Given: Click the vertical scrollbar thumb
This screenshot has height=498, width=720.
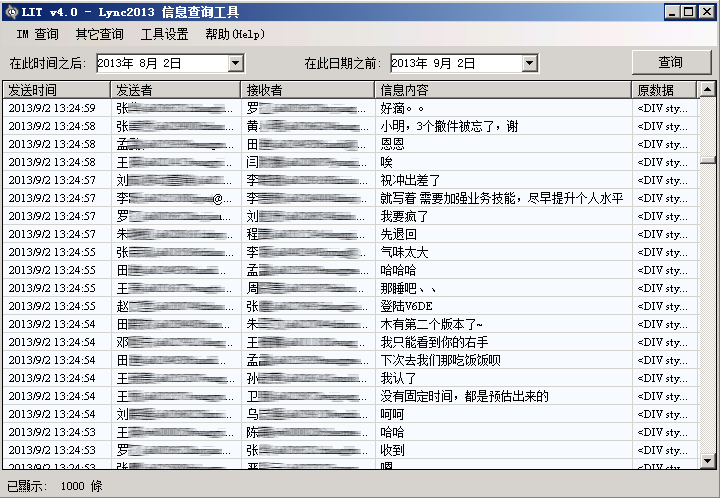Looking at the screenshot, I should [x=708, y=157].
